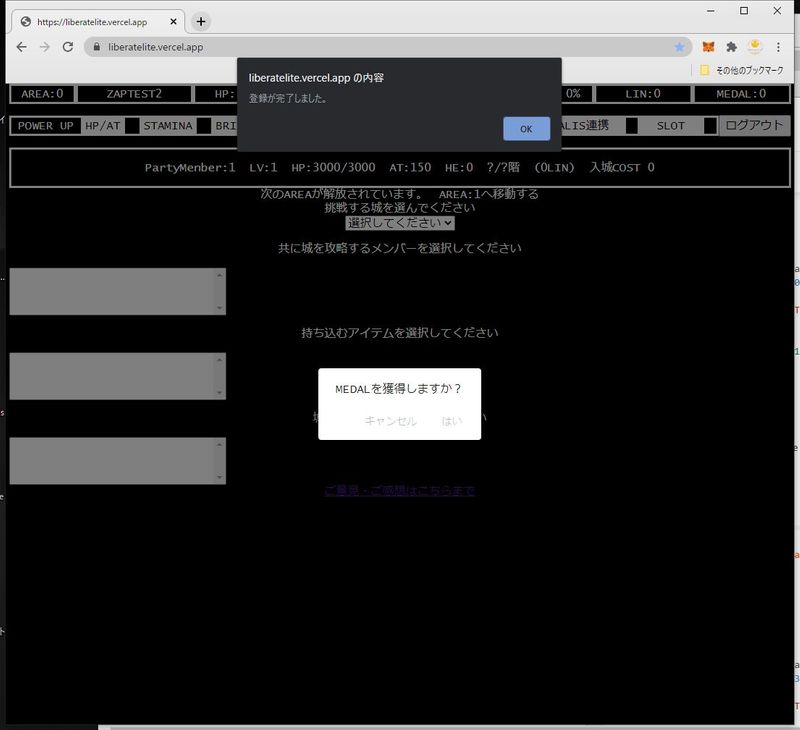Click the padlock site info icon
The height and width of the screenshot is (730, 800).
point(97,47)
